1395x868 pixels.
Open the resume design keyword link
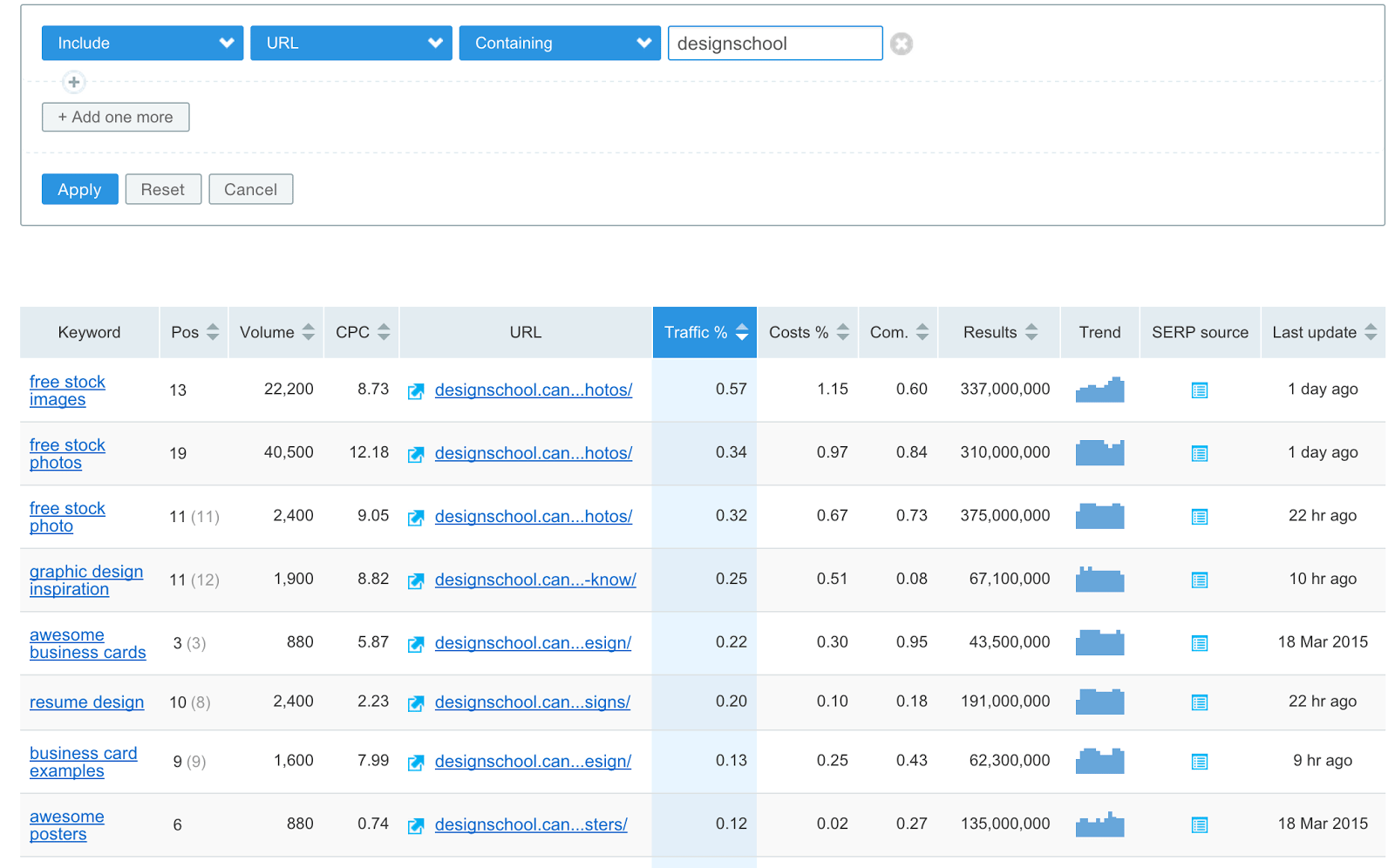86,702
